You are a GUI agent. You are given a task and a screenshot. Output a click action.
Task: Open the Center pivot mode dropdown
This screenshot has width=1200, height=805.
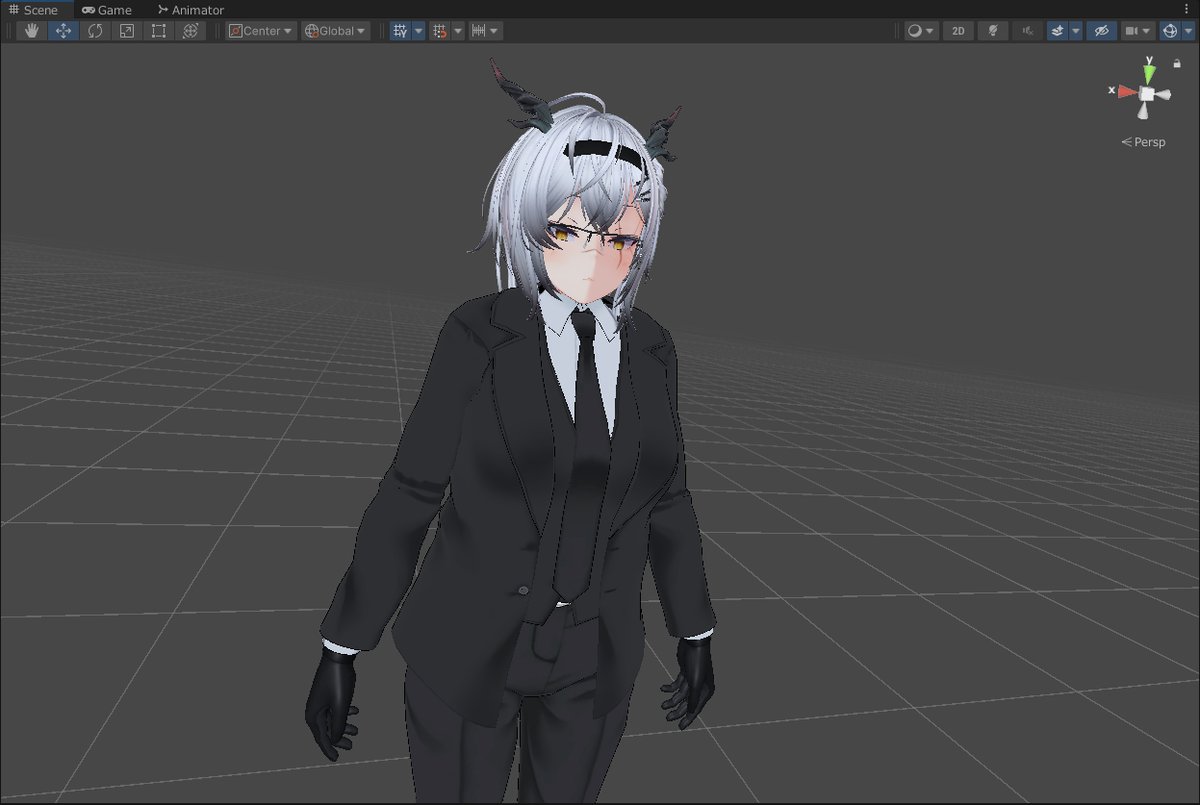(x=261, y=31)
